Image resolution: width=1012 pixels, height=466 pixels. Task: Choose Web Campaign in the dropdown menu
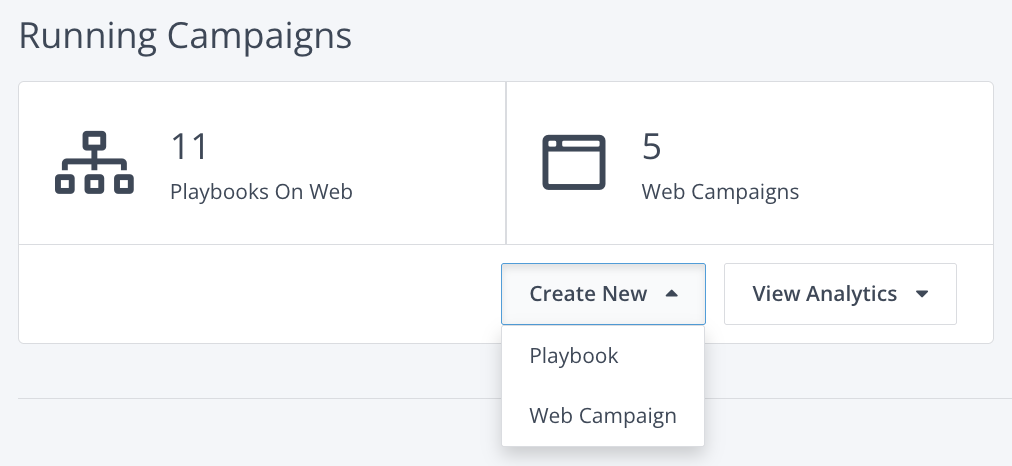click(603, 416)
